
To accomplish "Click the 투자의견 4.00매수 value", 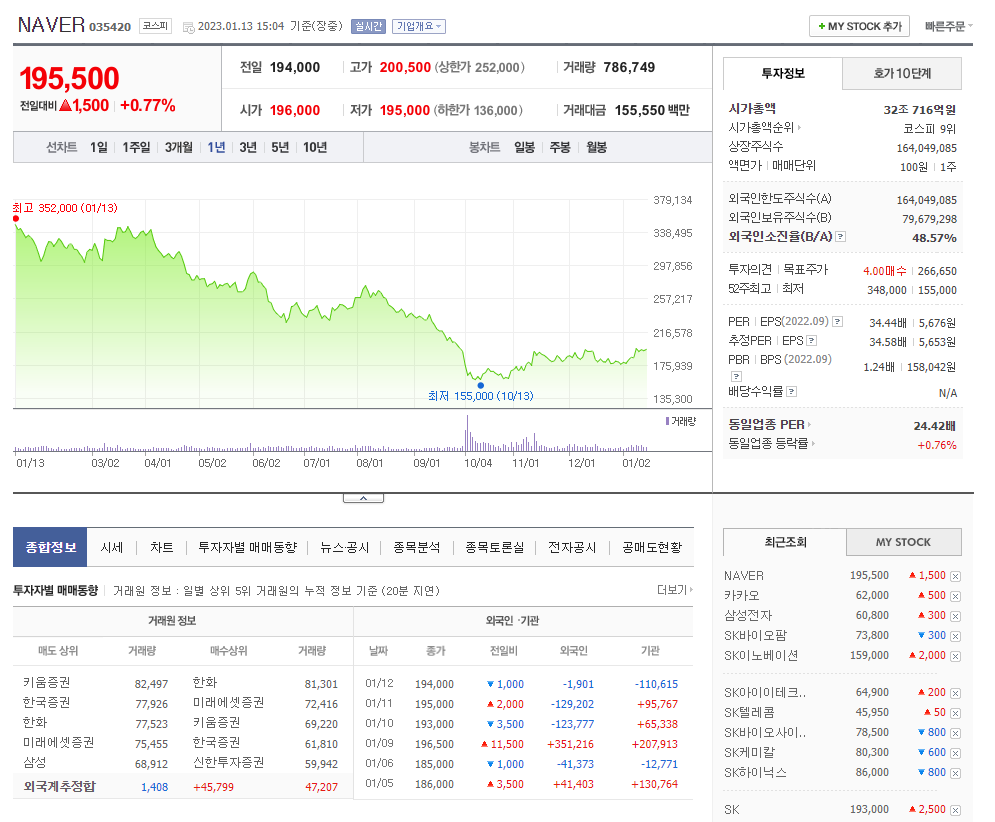I will tap(885, 271).
